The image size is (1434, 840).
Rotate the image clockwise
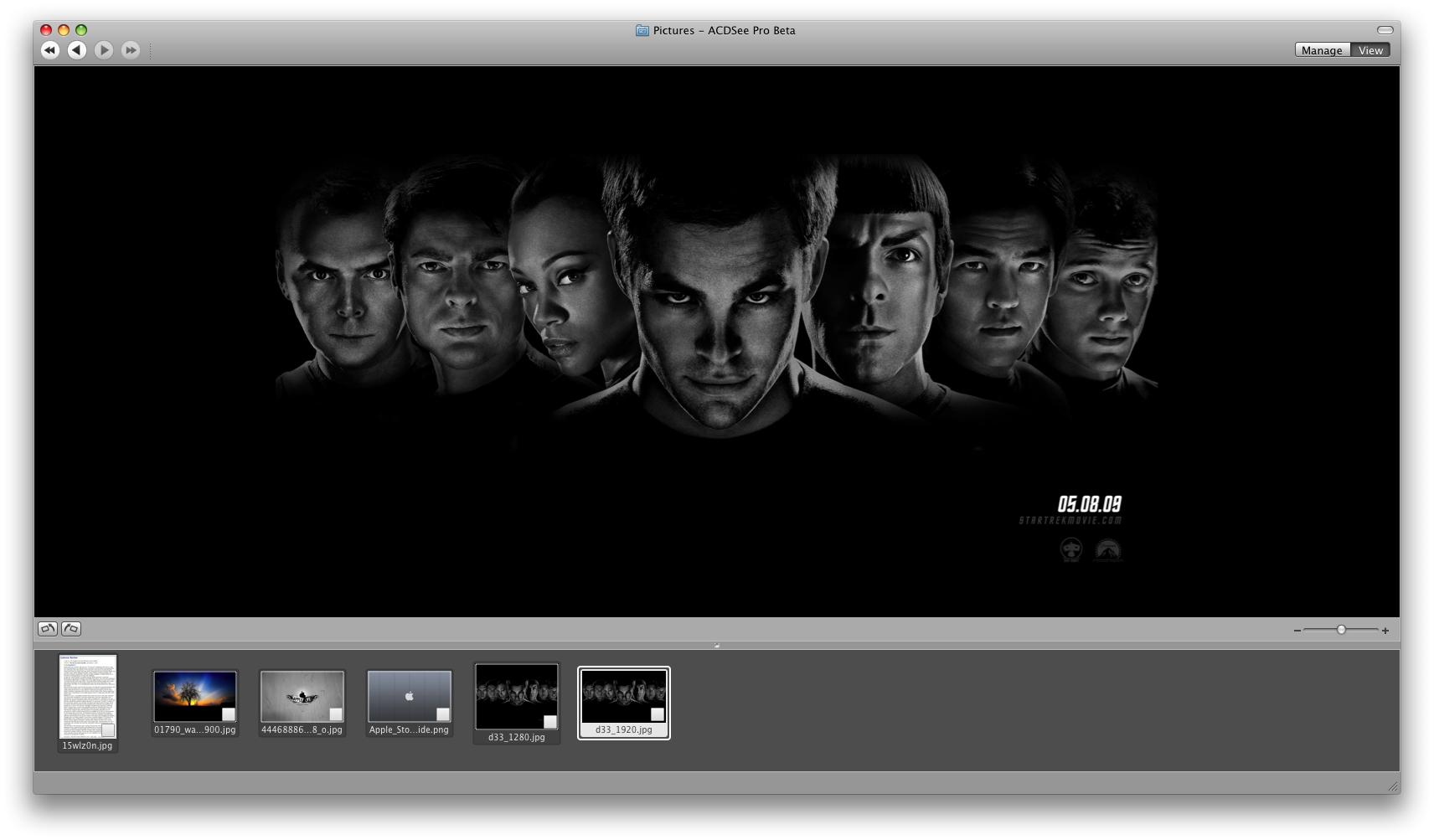(x=71, y=628)
